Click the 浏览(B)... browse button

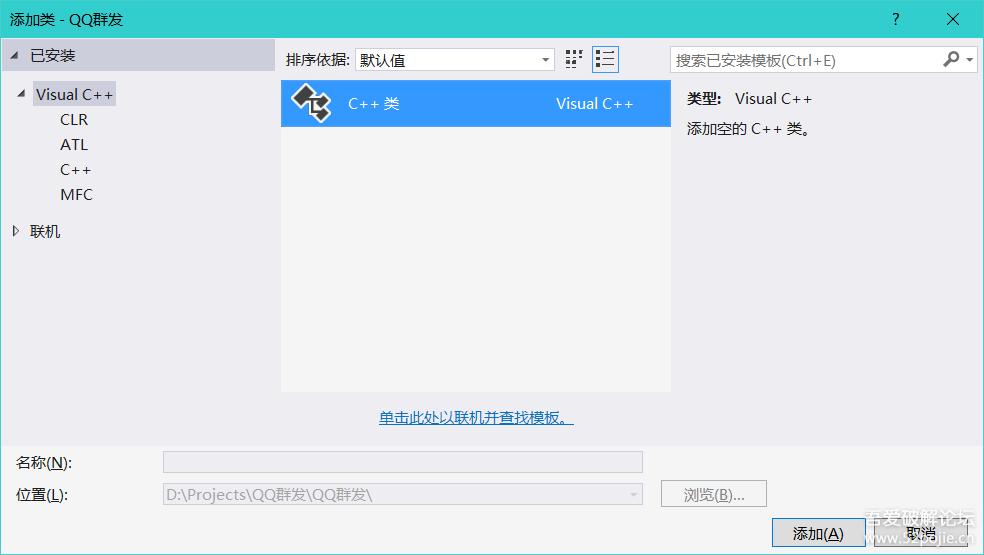[714, 494]
